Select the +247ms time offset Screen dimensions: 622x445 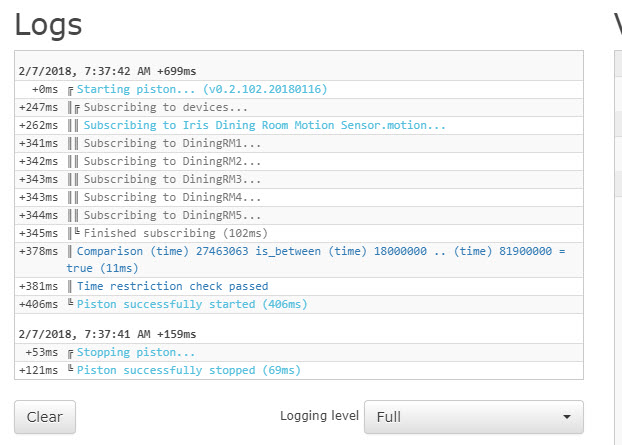point(38,107)
